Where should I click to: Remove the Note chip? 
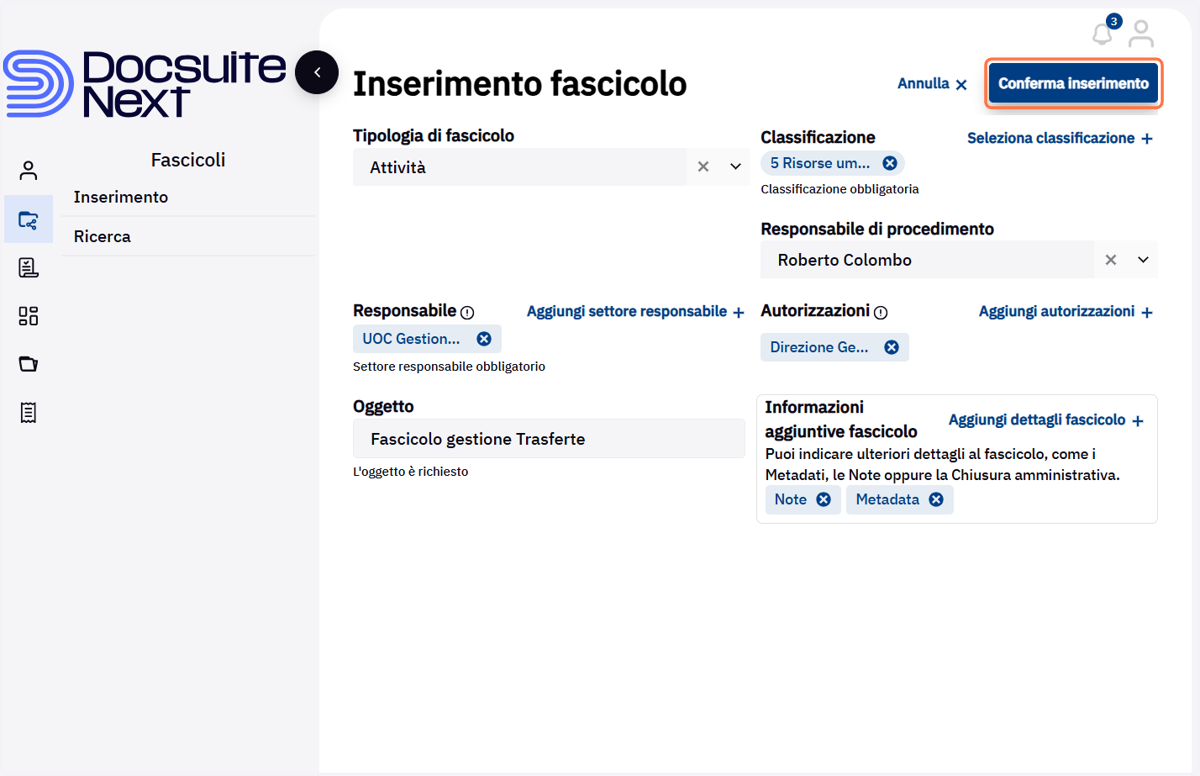[823, 500]
